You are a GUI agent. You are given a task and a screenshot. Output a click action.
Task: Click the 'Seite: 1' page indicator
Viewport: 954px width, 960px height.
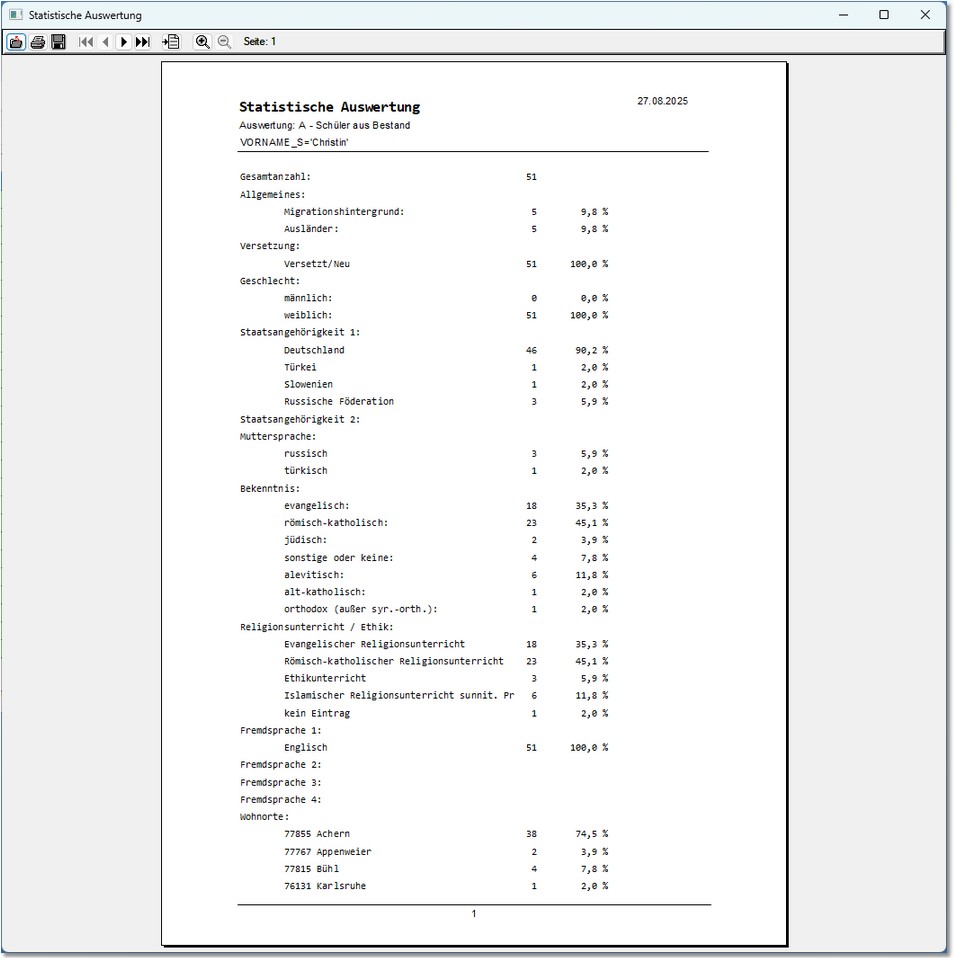260,42
